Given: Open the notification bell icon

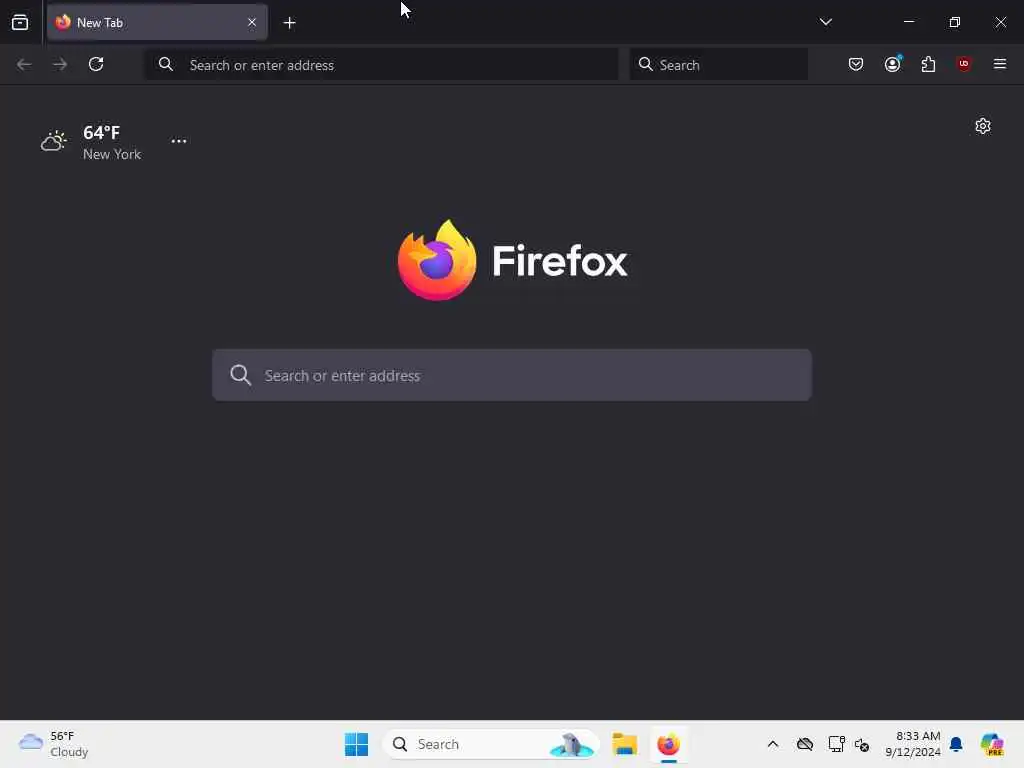Looking at the screenshot, I should pos(956,744).
